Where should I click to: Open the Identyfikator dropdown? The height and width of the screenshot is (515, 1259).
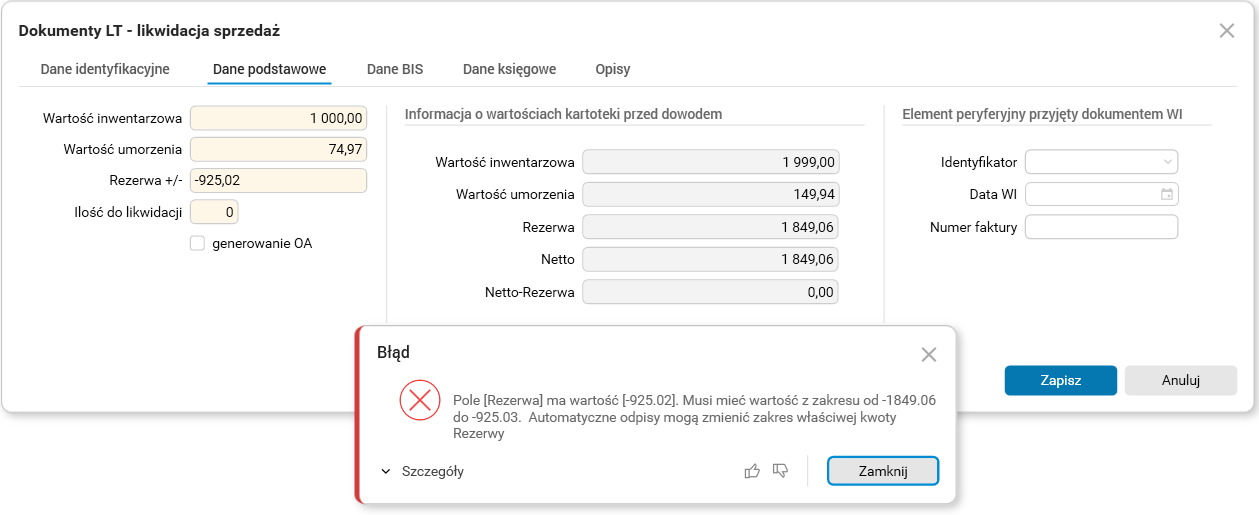1167,161
